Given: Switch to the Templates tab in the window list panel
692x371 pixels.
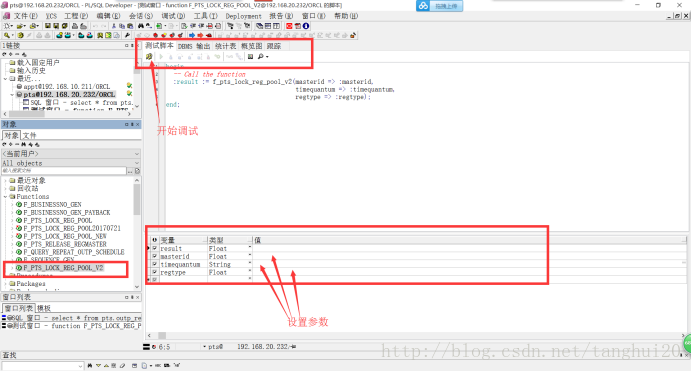Looking at the screenshot, I should pyautogui.click(x=44, y=308).
